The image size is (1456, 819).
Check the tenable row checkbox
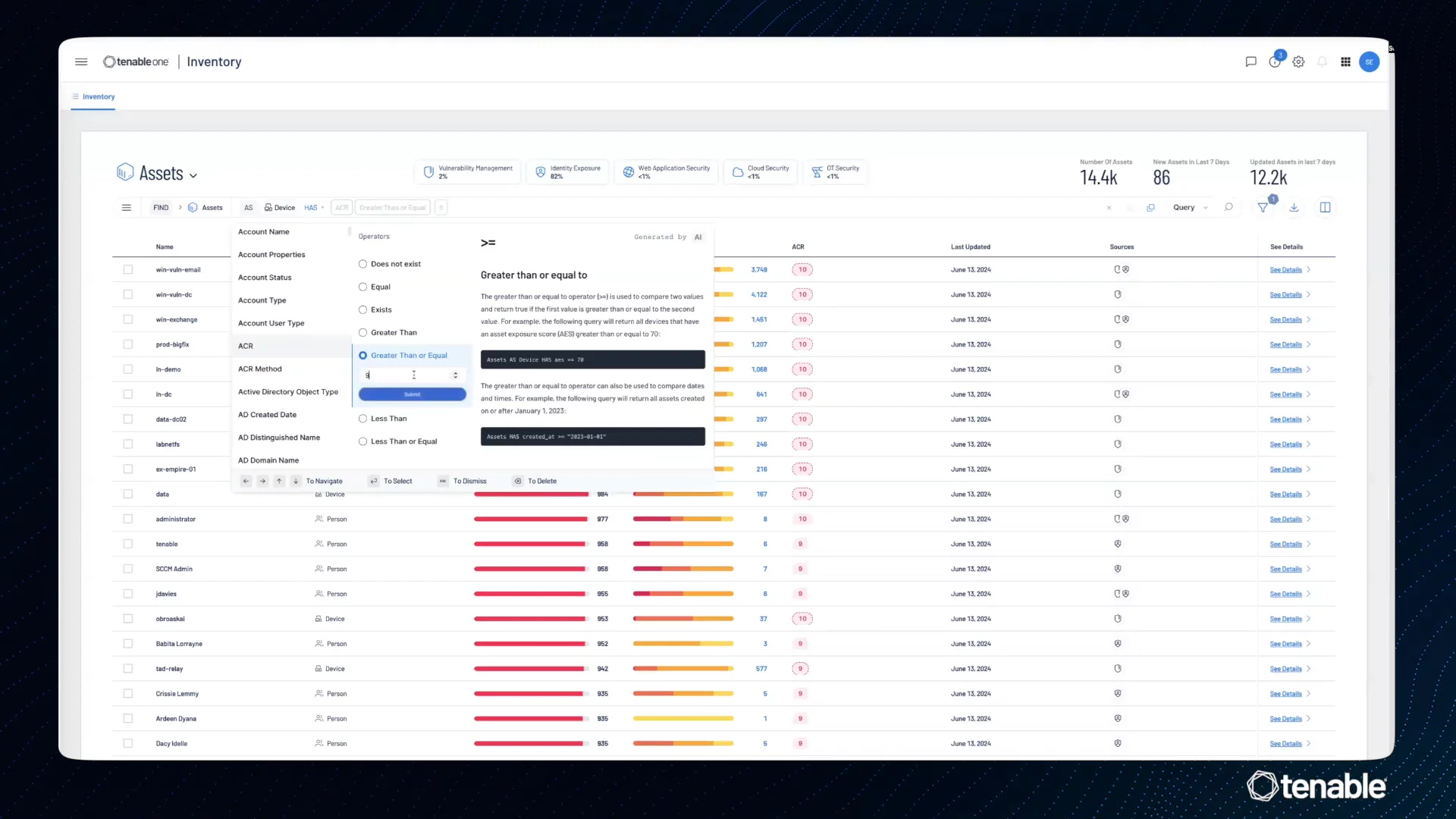(128, 544)
